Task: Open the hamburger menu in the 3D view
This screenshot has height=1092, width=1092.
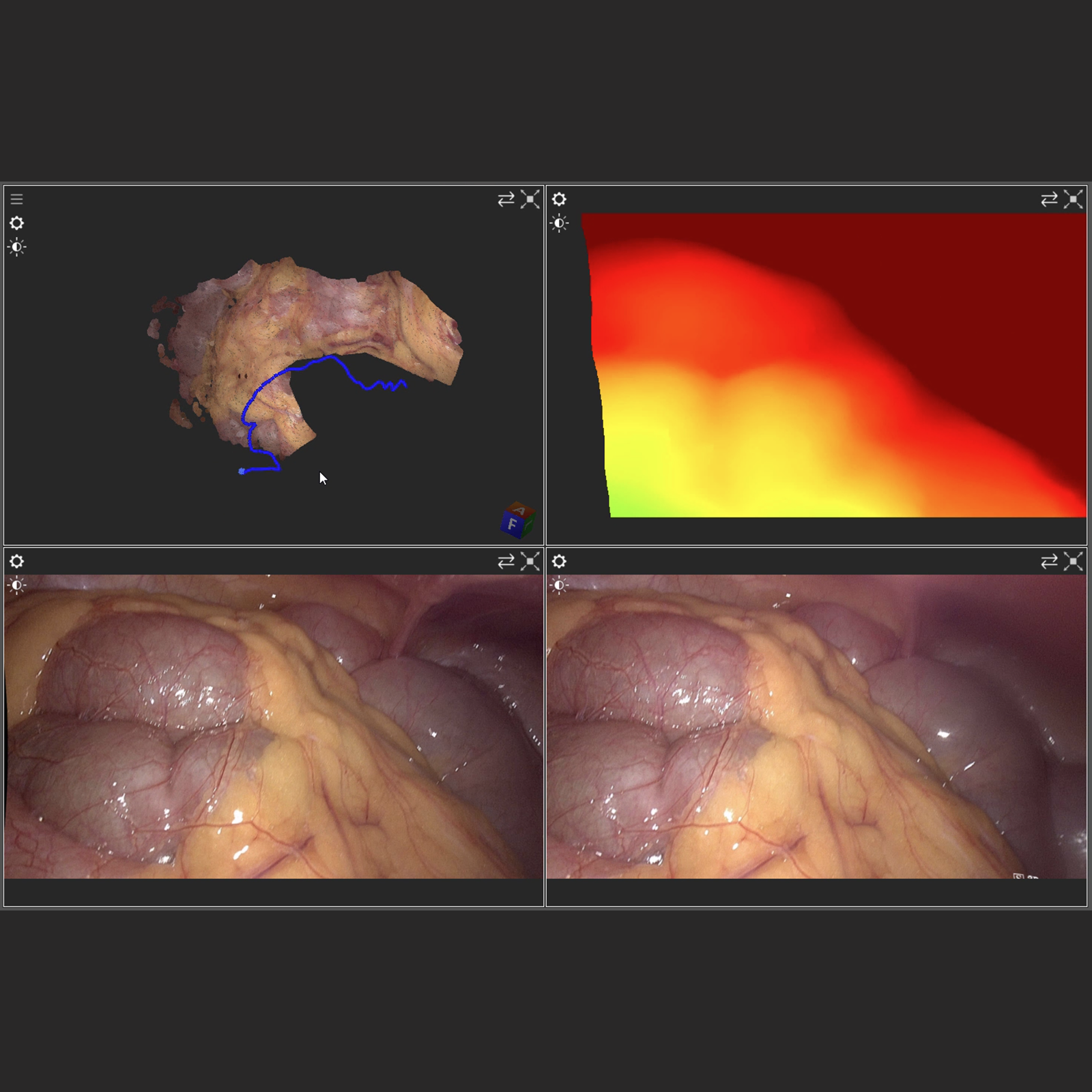Action: pyautogui.click(x=17, y=199)
